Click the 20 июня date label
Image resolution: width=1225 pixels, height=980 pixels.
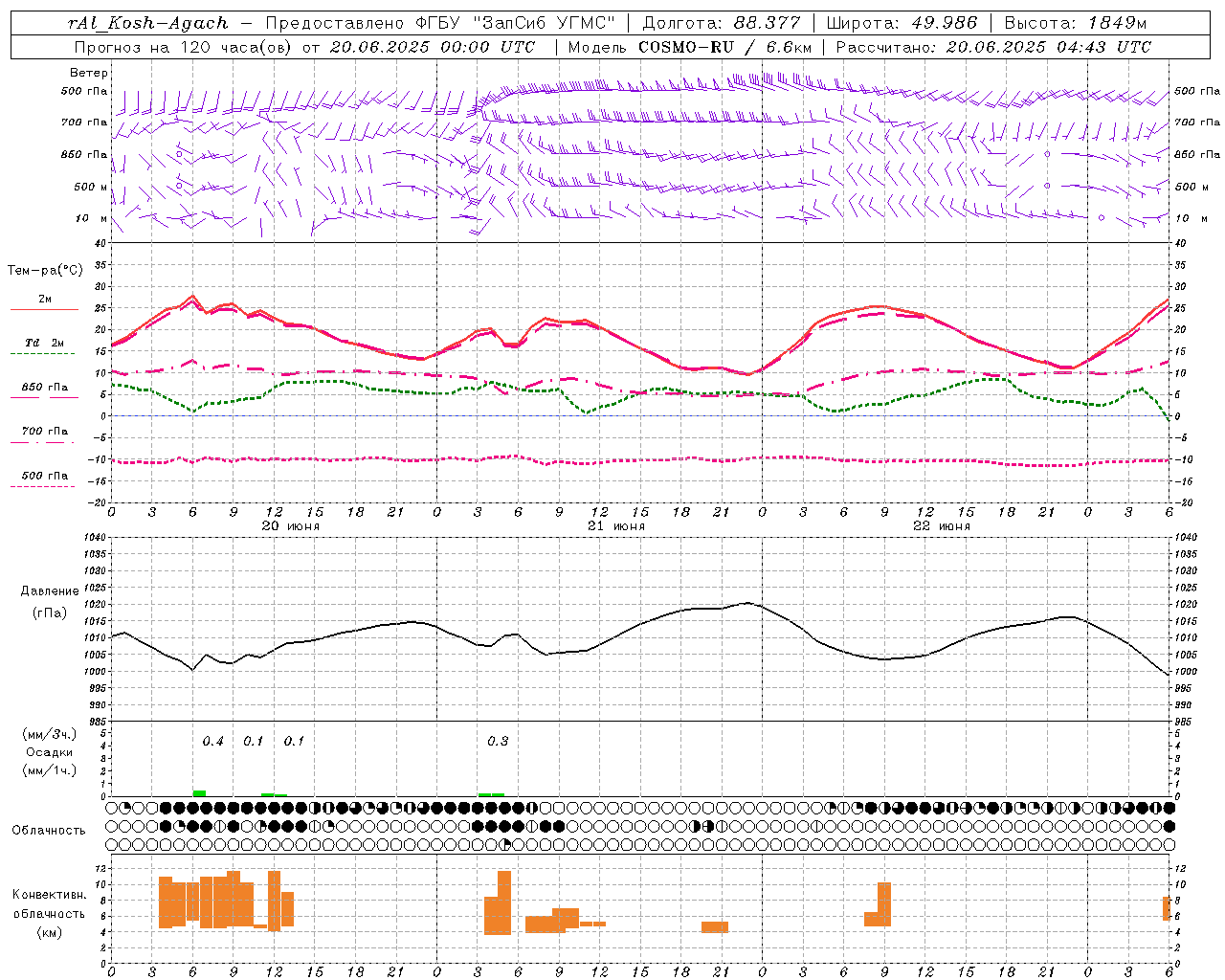click(x=291, y=526)
